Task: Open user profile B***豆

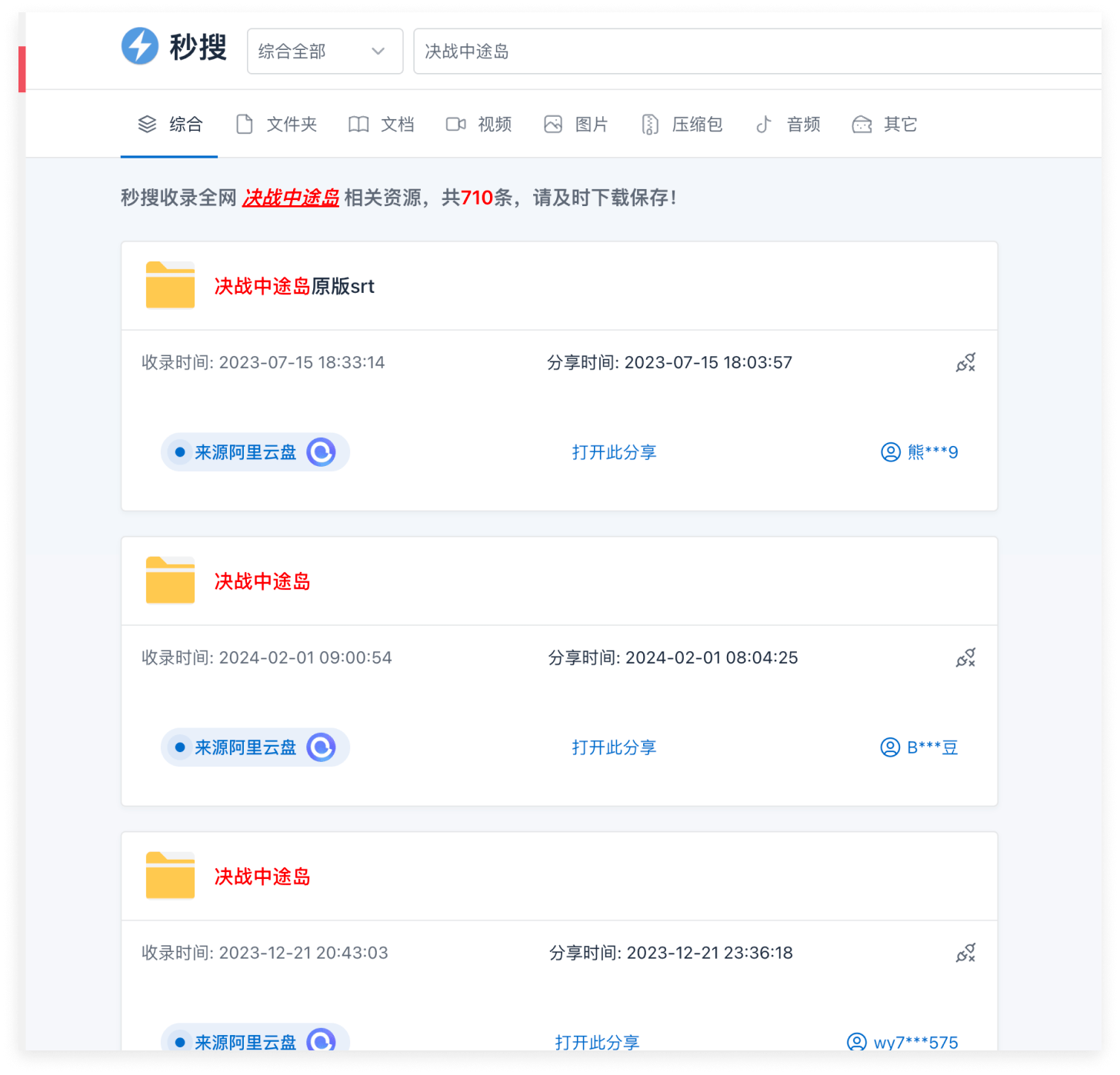Action: pyautogui.click(x=919, y=747)
